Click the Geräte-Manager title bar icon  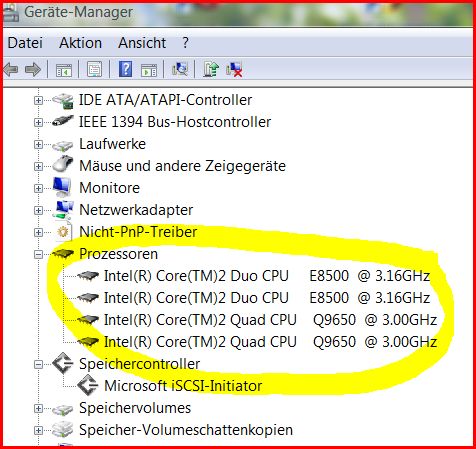pyautogui.click(x=11, y=13)
